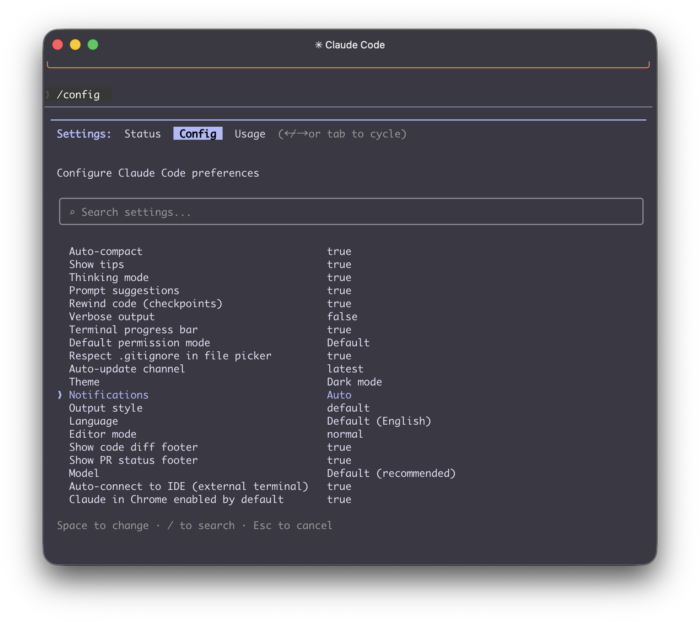Switch to the Status tab
Image resolution: width=700 pixels, height=622 pixels.
coord(142,134)
